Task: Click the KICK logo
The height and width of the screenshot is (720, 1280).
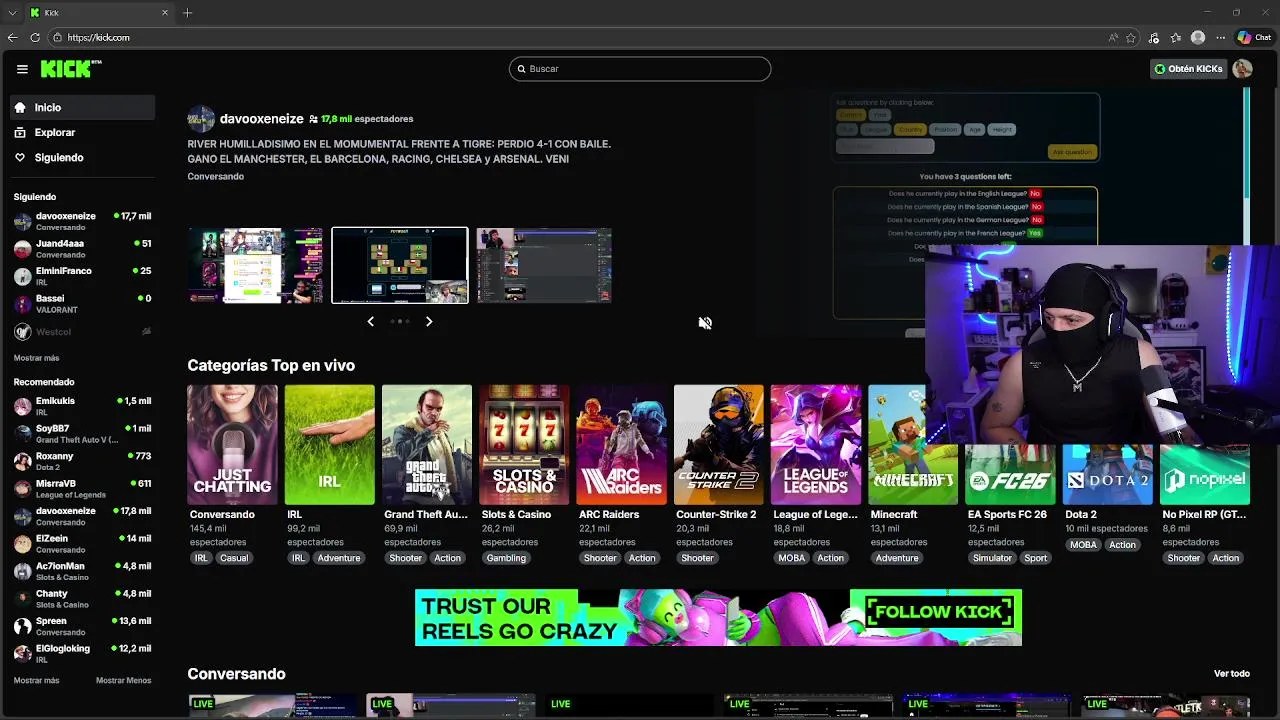Action: [71, 68]
